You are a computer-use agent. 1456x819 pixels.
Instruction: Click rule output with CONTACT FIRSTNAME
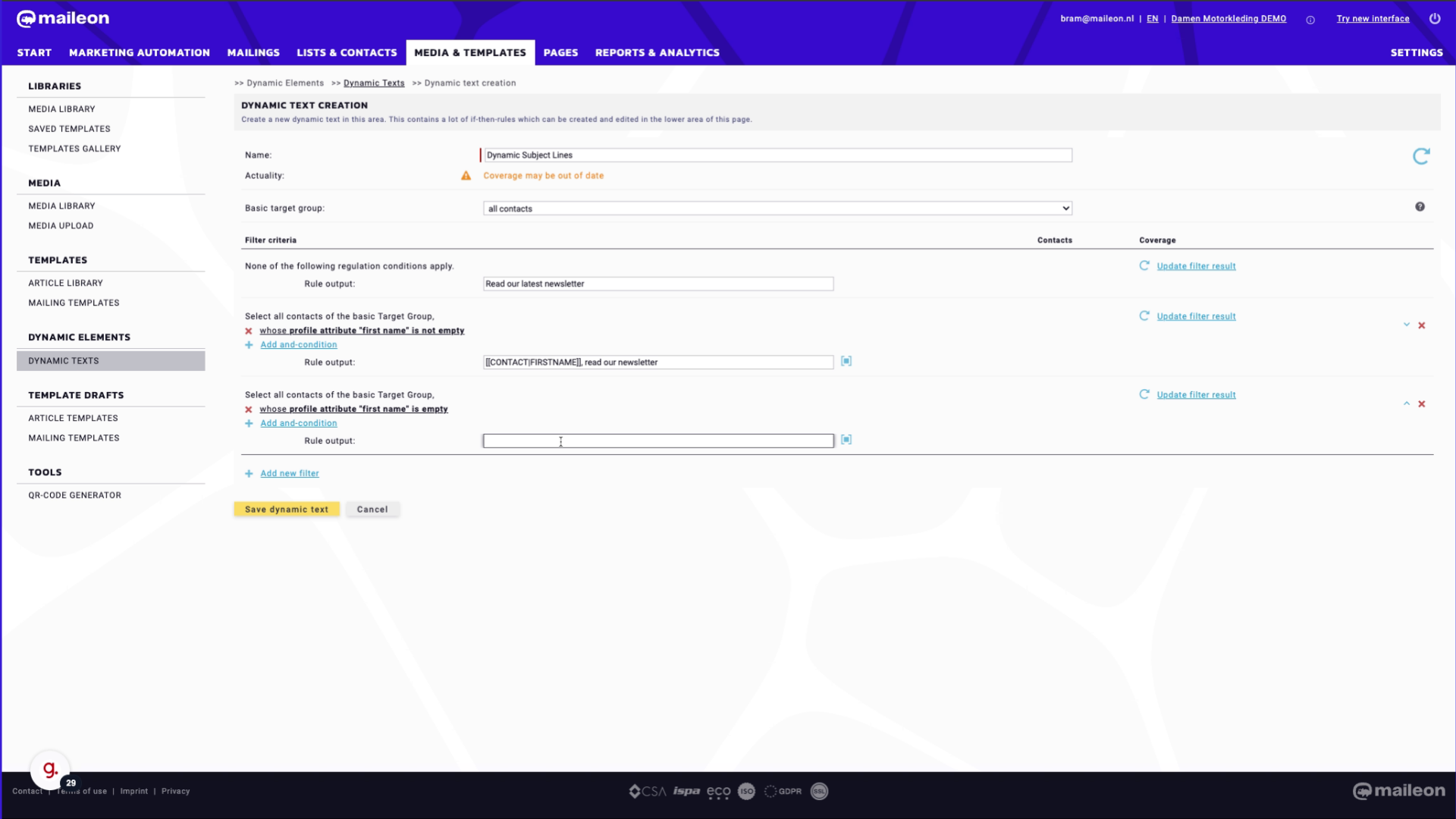pyautogui.click(x=658, y=362)
